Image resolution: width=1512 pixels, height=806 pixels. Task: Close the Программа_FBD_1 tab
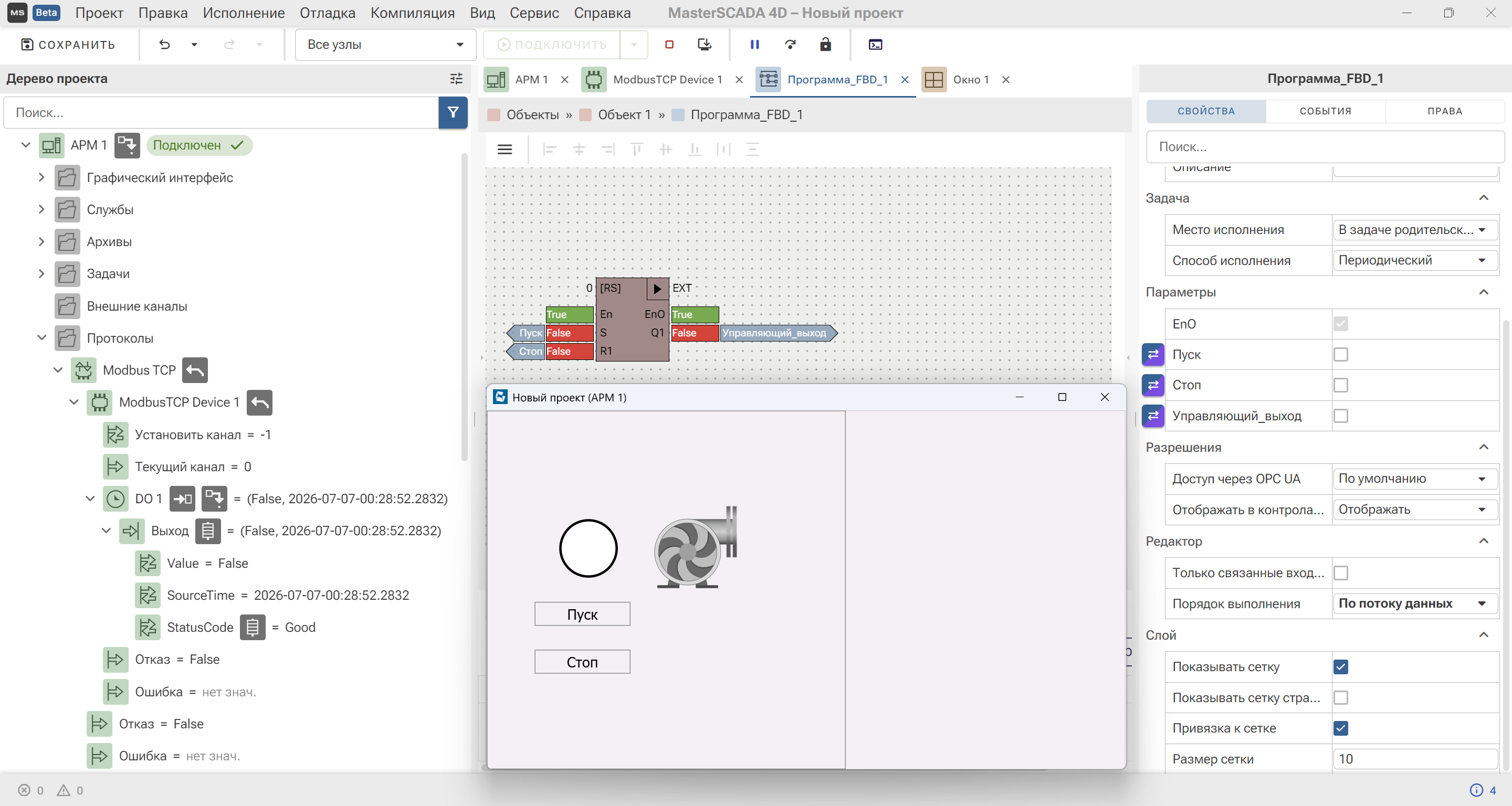(x=905, y=80)
